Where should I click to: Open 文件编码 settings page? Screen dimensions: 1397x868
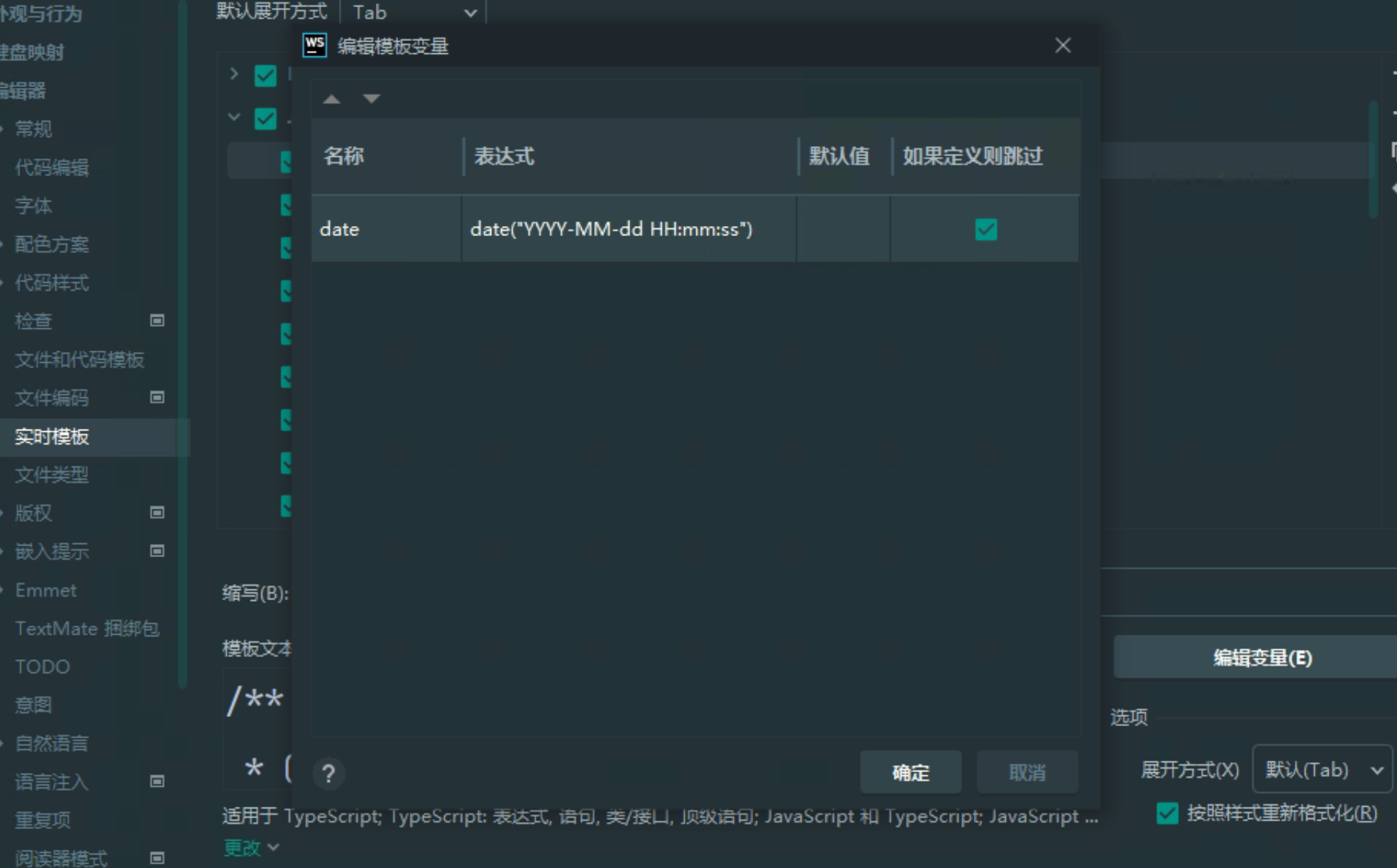click(x=52, y=398)
